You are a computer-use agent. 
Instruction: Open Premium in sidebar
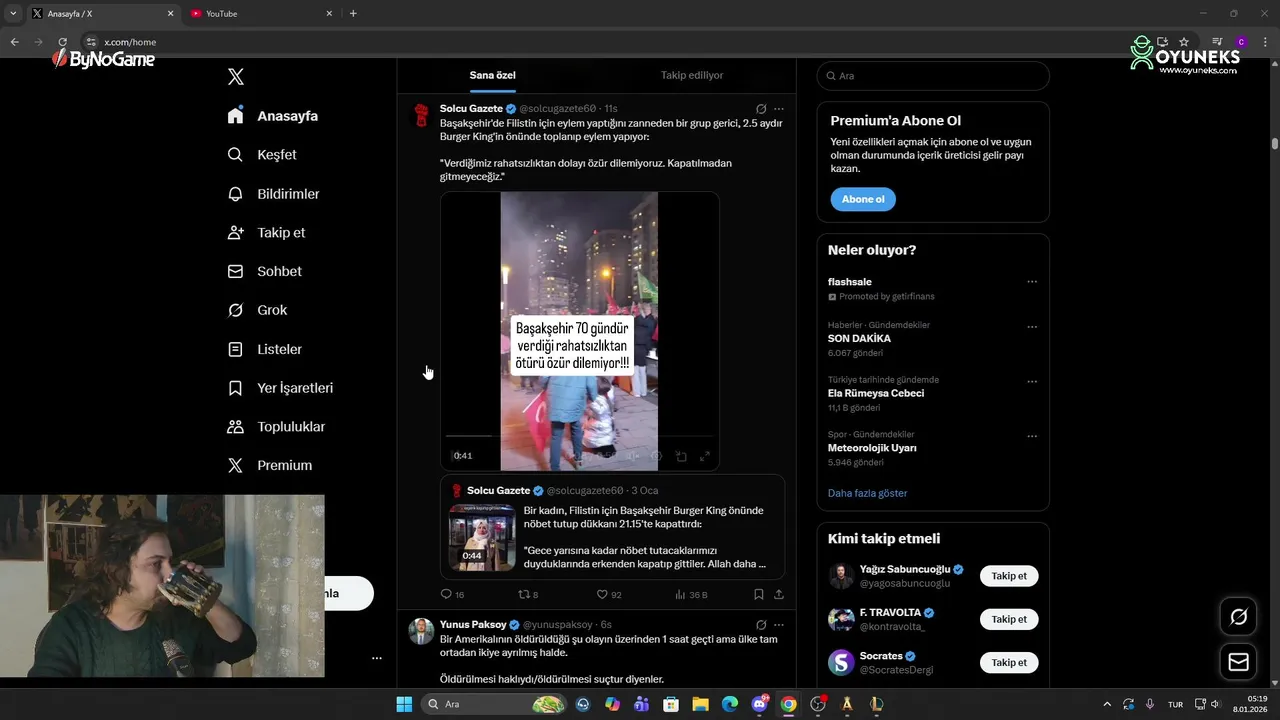(269, 466)
